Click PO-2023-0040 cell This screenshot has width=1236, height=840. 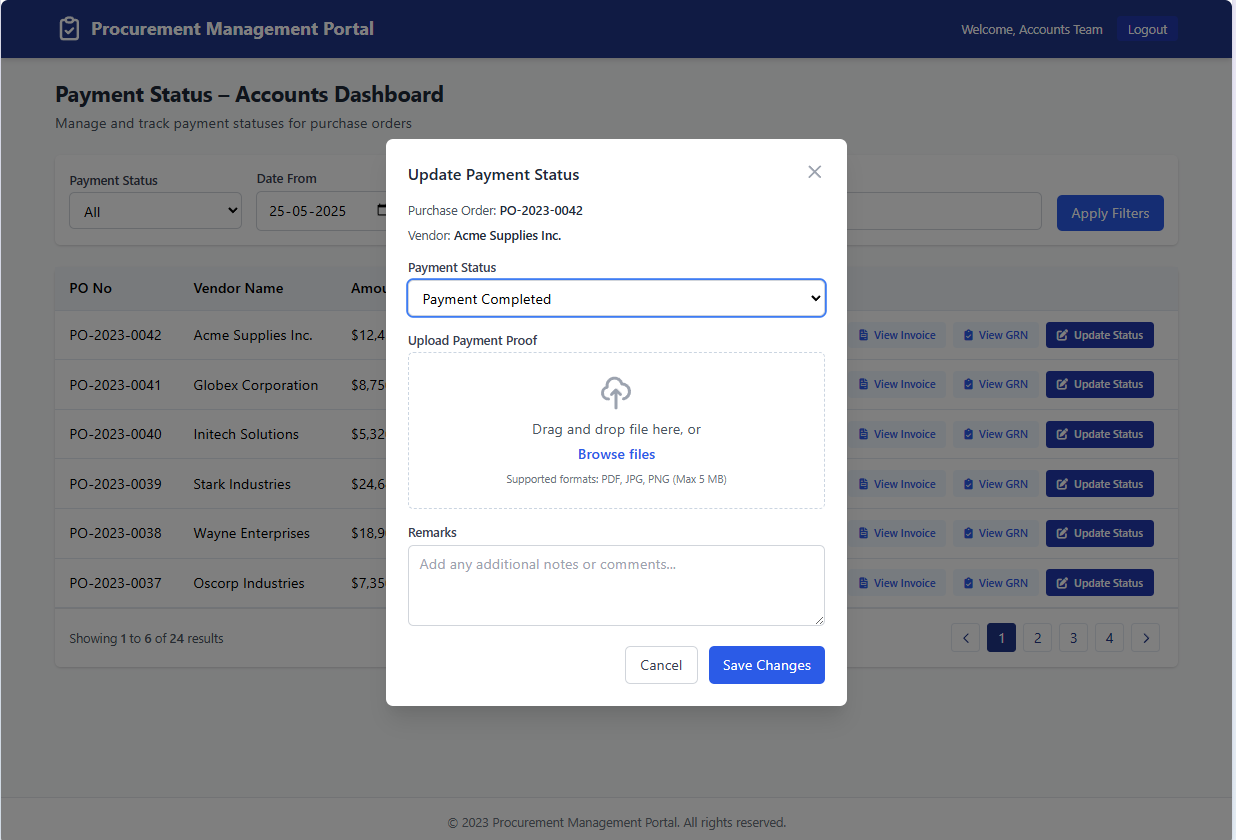(115, 434)
